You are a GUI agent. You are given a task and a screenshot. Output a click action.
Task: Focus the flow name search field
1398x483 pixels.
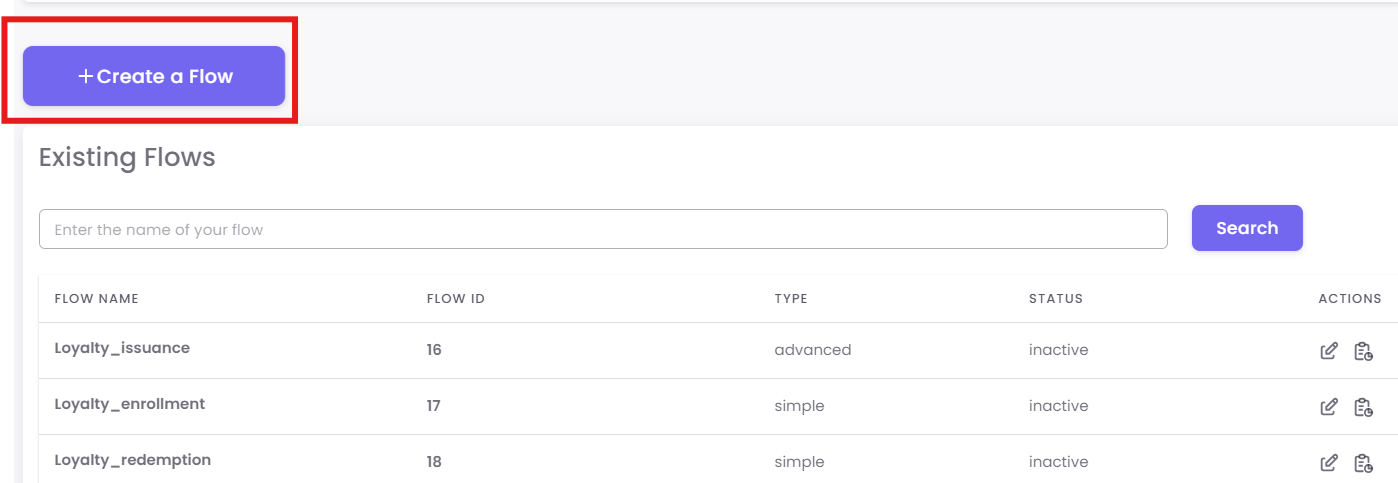click(602, 229)
